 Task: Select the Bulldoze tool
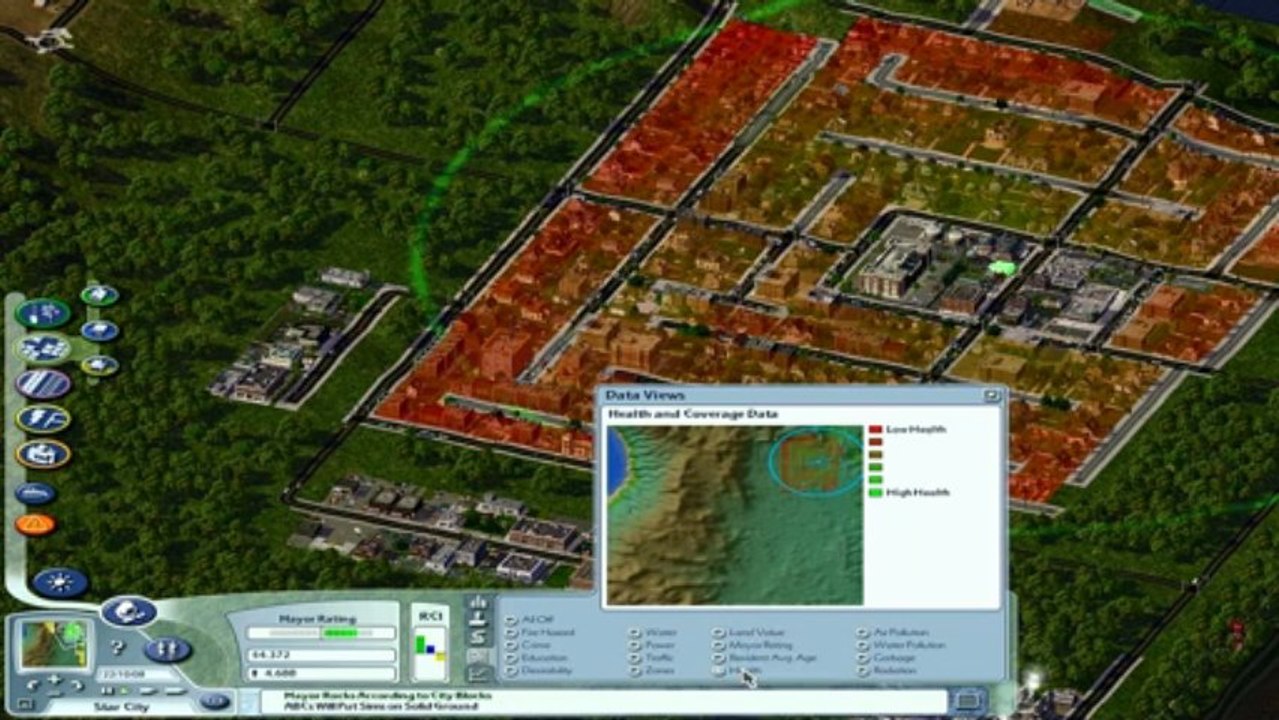coord(35,493)
